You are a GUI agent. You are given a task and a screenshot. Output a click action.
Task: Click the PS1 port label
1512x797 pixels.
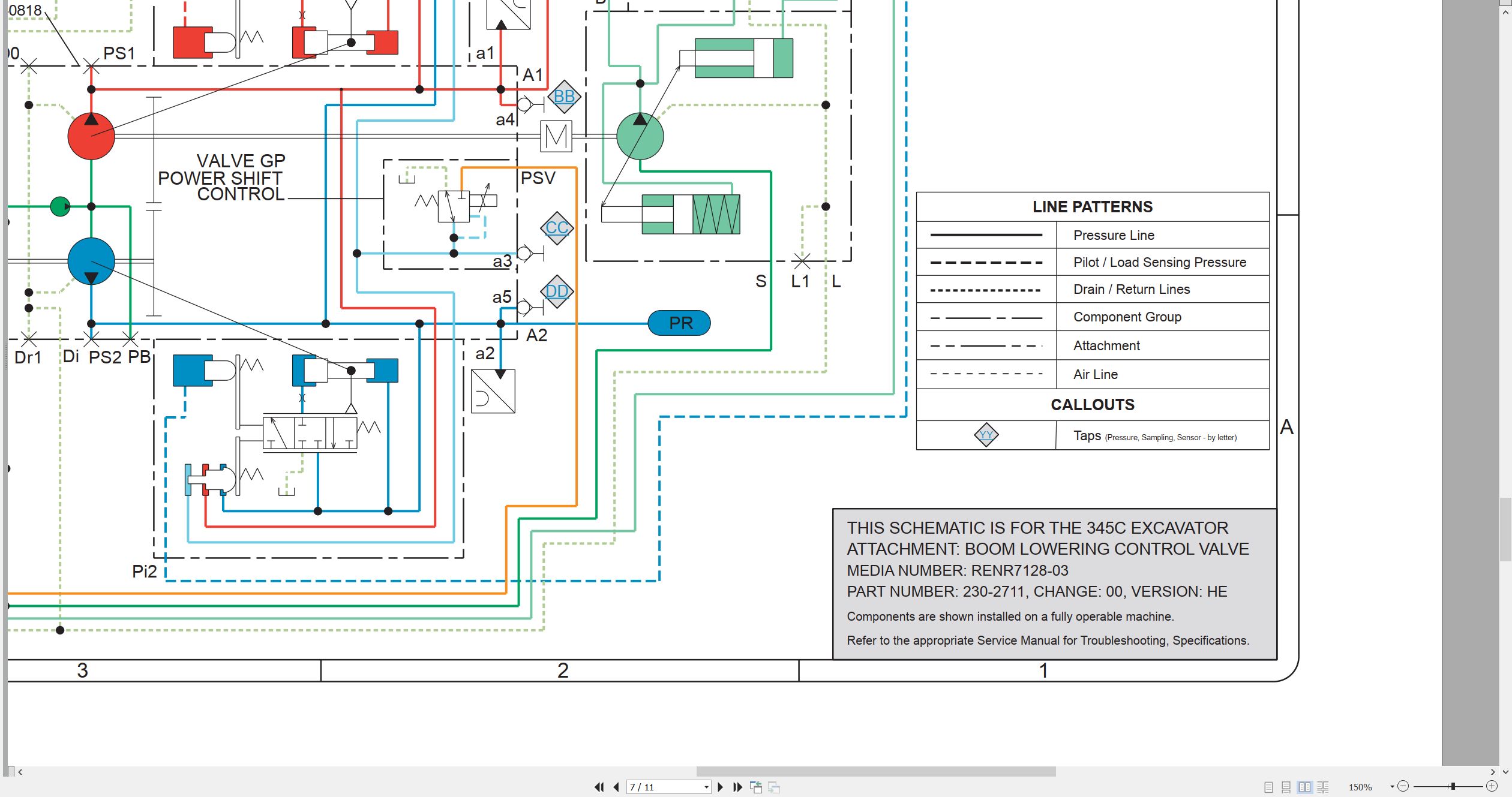[119, 53]
